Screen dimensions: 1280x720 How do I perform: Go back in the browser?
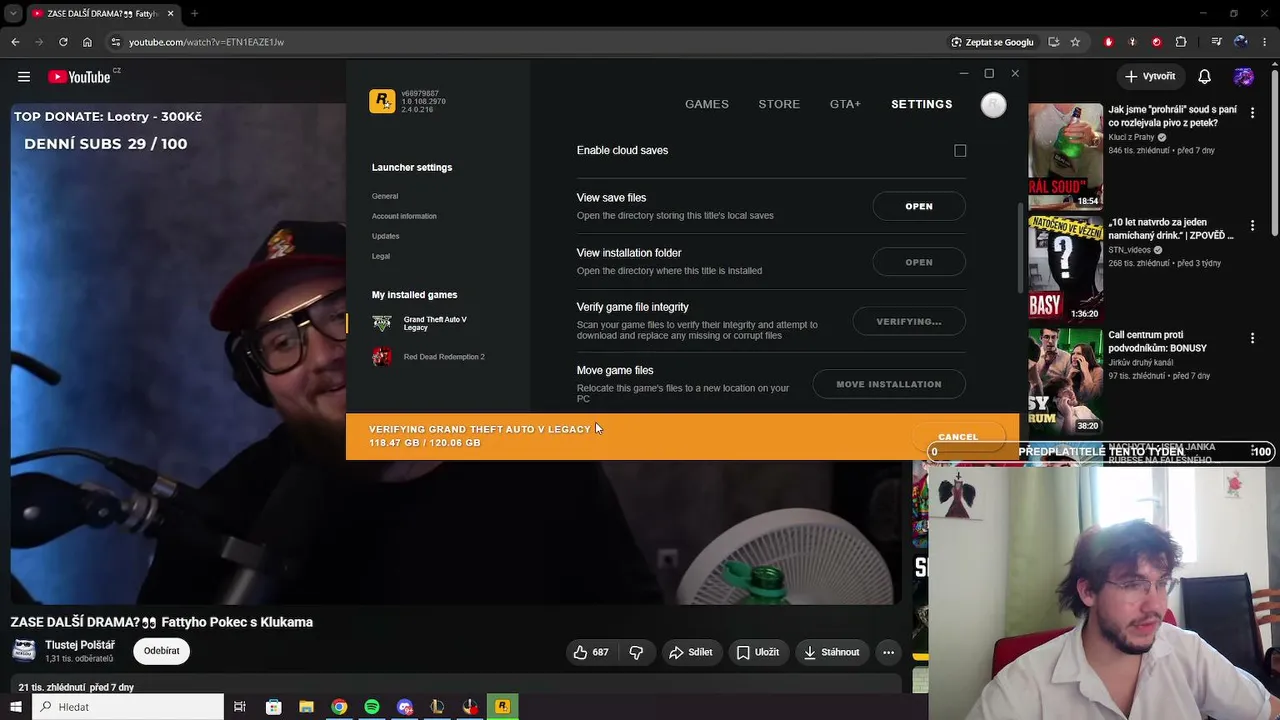tap(15, 42)
